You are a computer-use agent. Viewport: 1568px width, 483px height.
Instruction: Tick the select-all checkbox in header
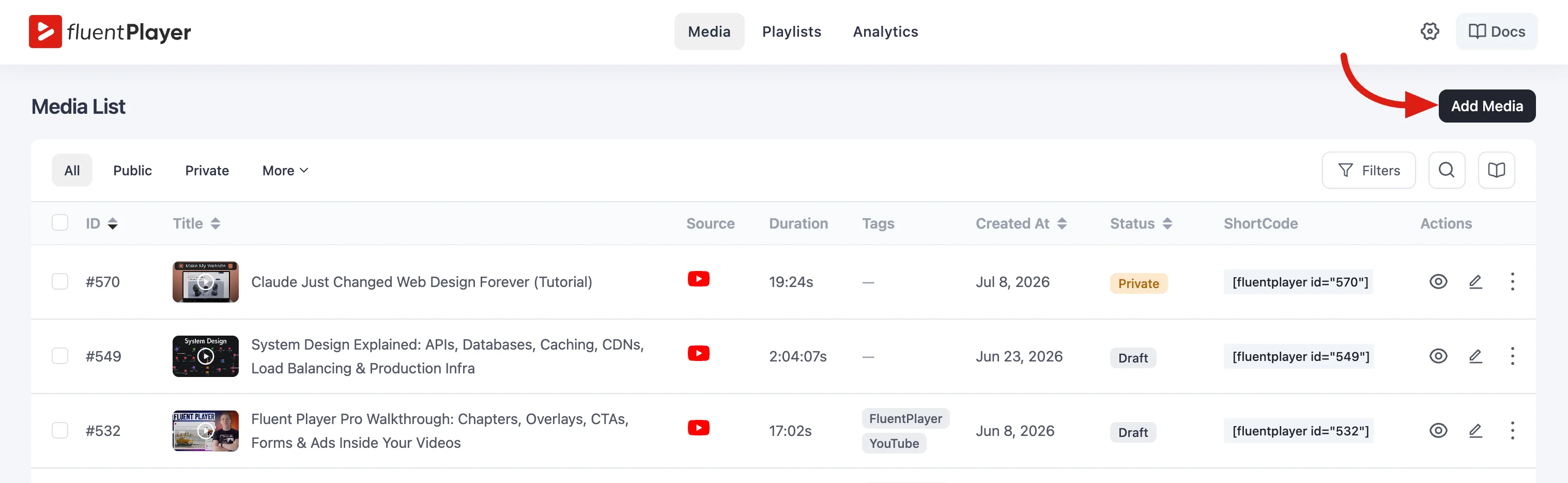pyautogui.click(x=59, y=223)
